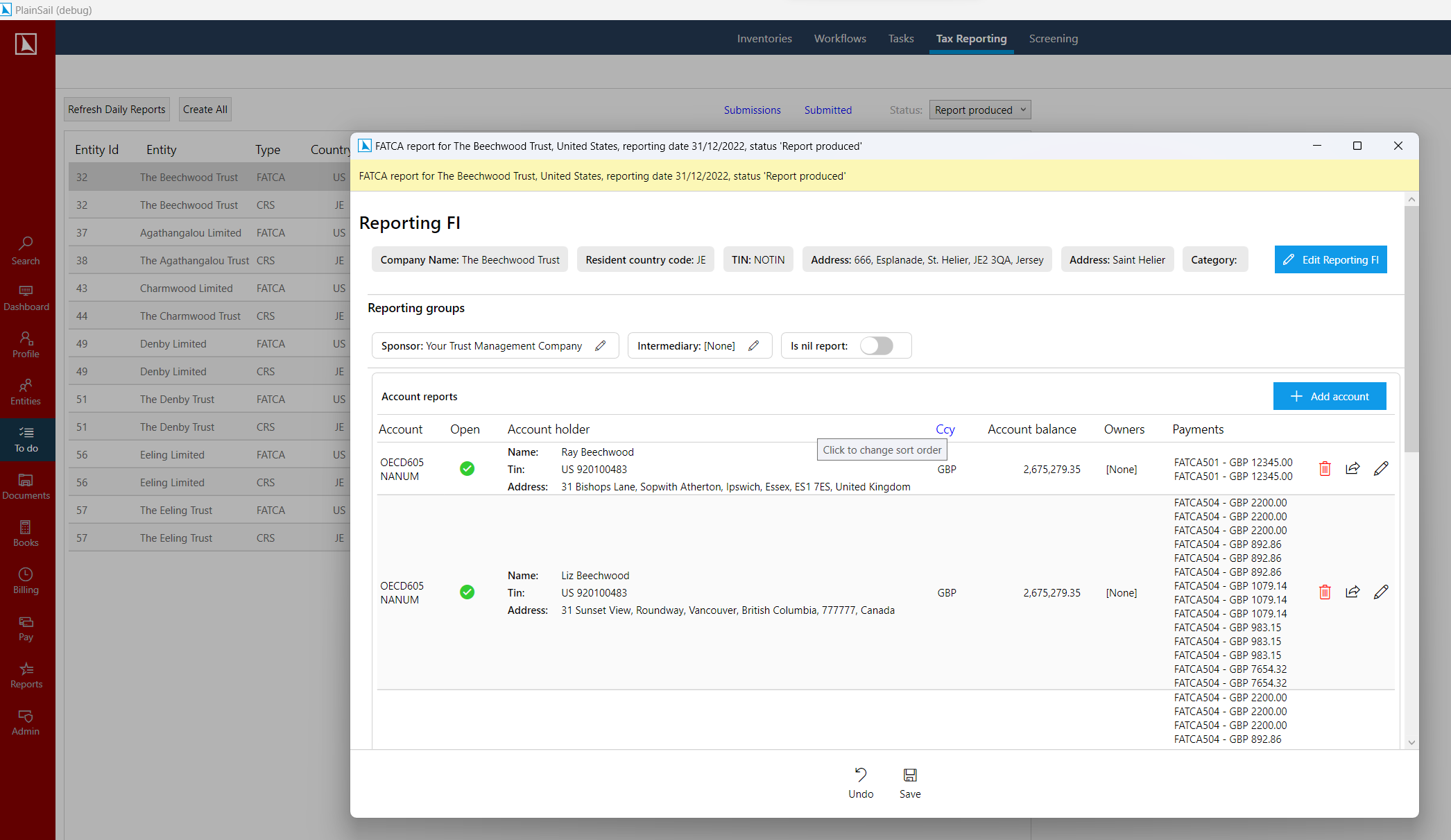Select row 44 The Charmwood Trust
Screen dimensions: 1451x840
[x=209, y=316]
